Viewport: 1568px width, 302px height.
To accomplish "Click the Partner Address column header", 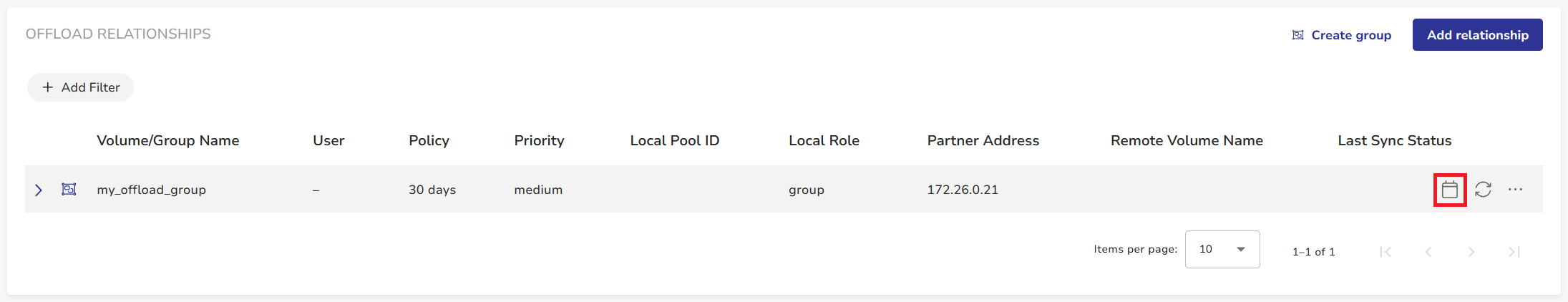I will click(983, 141).
